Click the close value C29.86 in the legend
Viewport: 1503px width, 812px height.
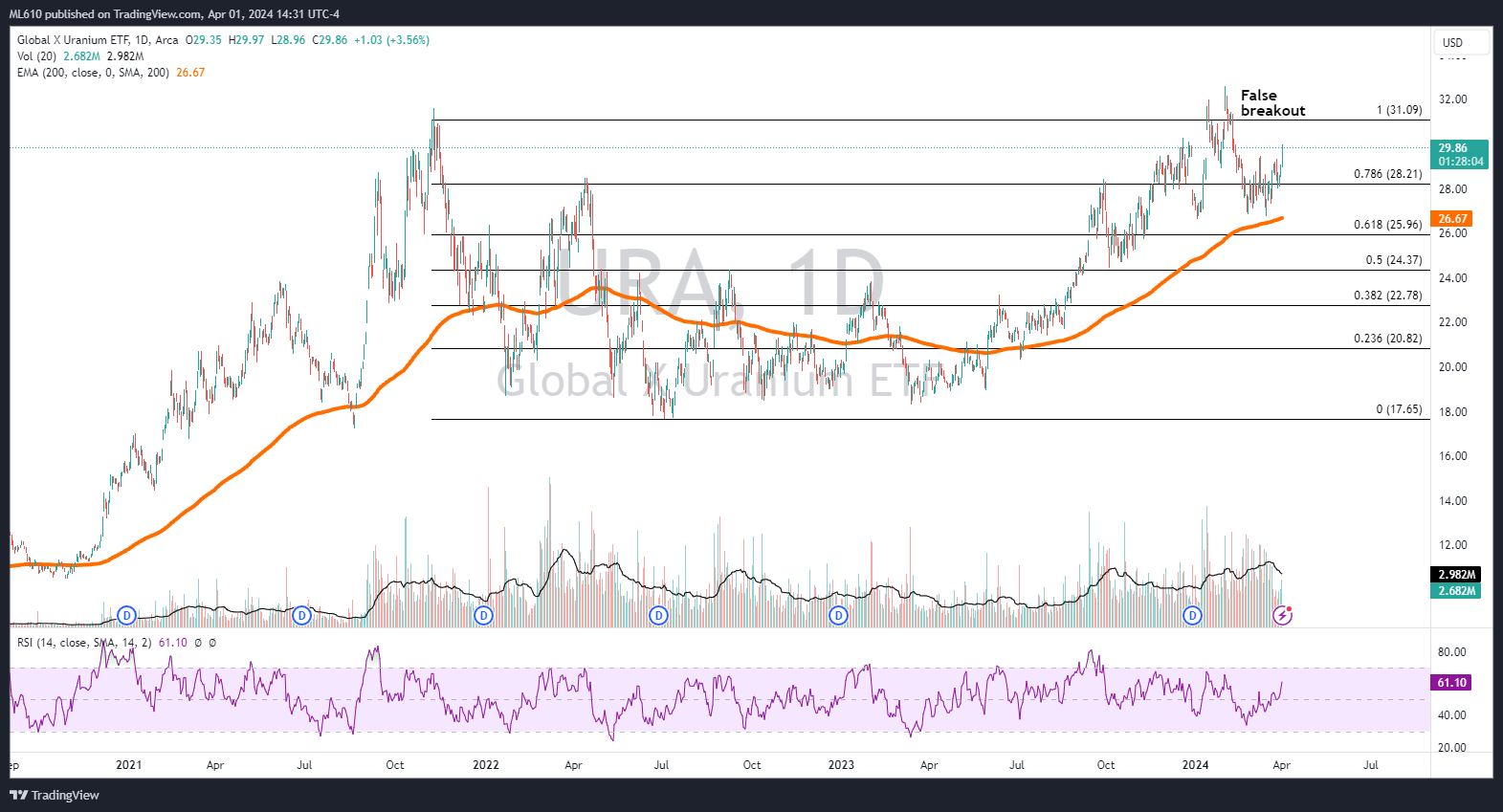(x=330, y=40)
